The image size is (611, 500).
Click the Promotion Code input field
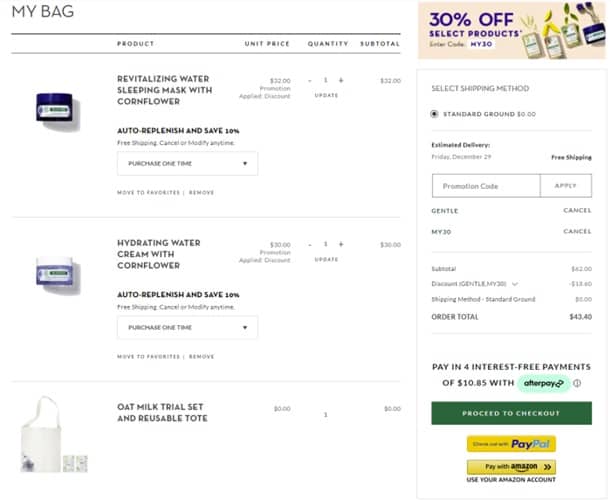click(486, 186)
